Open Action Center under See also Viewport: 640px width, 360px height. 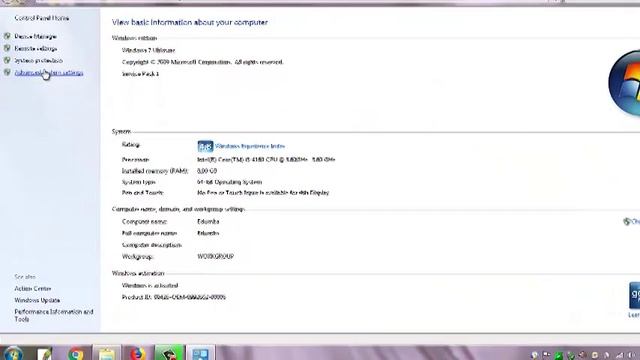33,289
